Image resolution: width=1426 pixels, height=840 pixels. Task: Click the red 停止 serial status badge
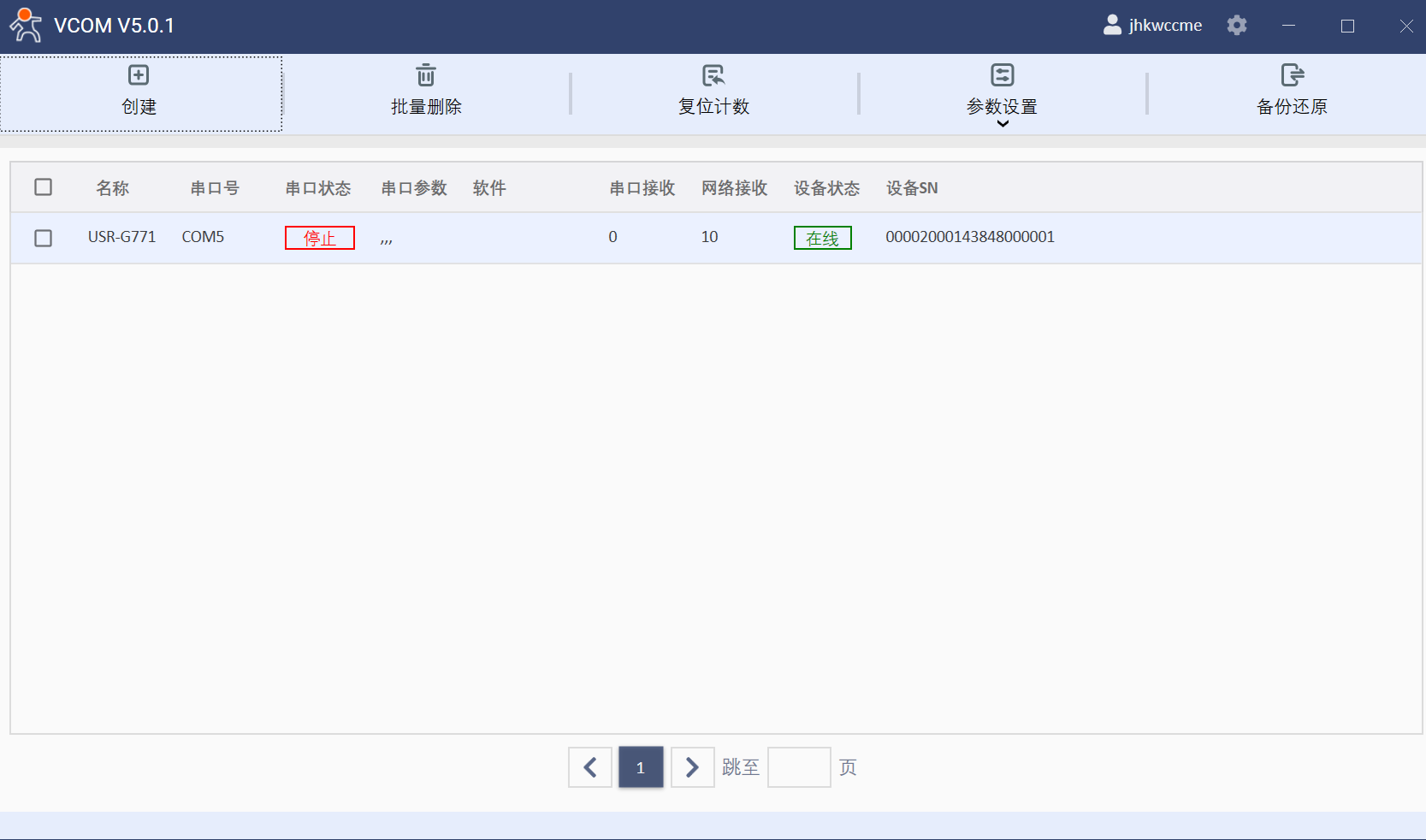coord(320,238)
